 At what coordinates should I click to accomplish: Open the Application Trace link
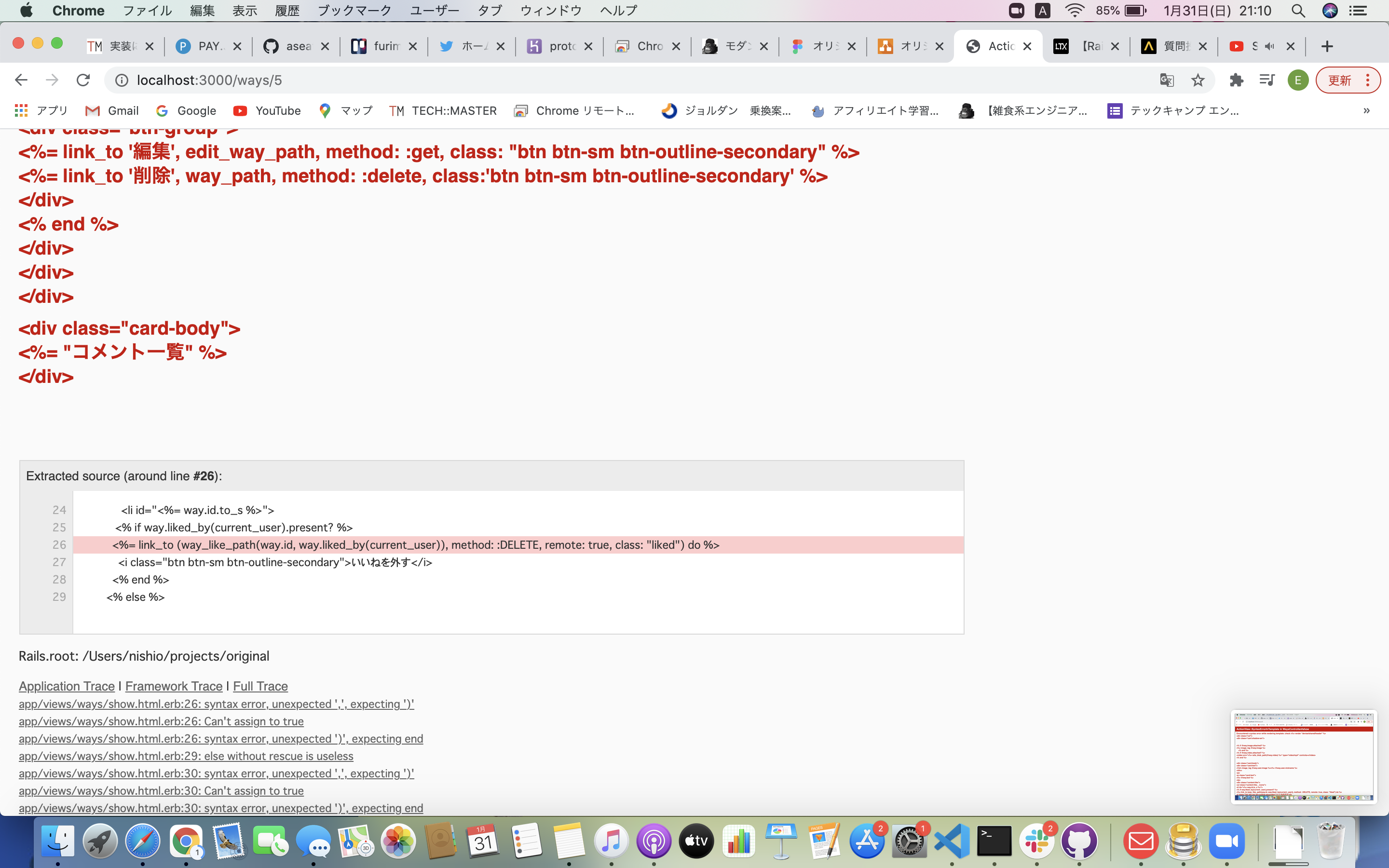pos(67,686)
